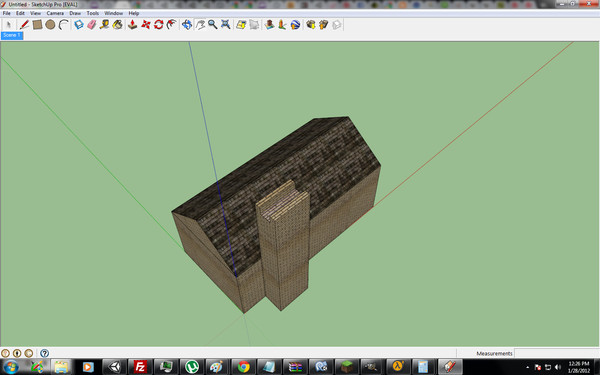Click the first round status bar icon
Image resolution: width=600 pixels, height=375 pixels.
[5, 353]
